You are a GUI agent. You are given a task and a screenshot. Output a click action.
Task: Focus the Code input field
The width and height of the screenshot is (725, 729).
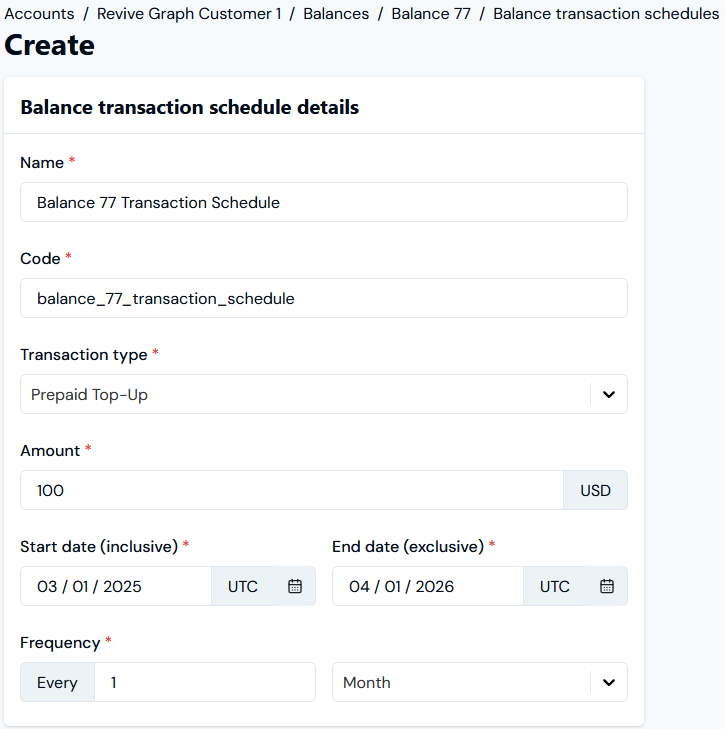pos(324,298)
